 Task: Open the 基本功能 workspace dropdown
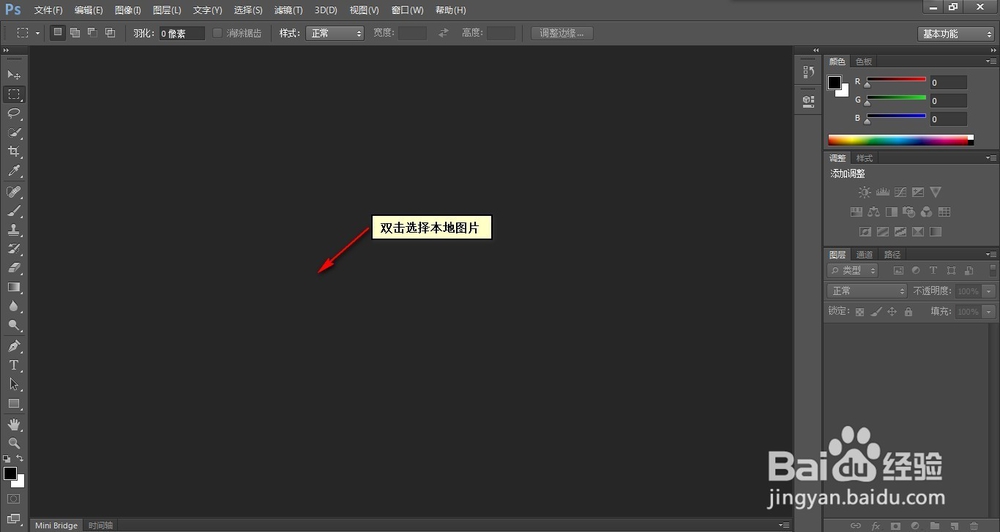coord(955,34)
